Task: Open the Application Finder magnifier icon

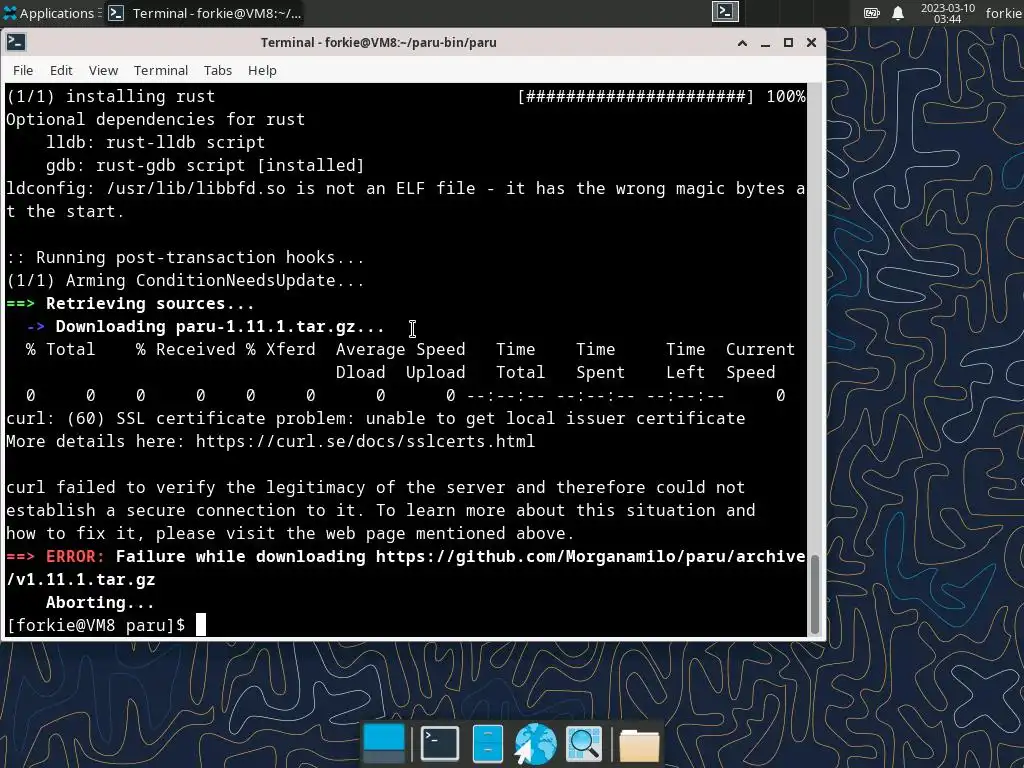Action: coord(583,744)
